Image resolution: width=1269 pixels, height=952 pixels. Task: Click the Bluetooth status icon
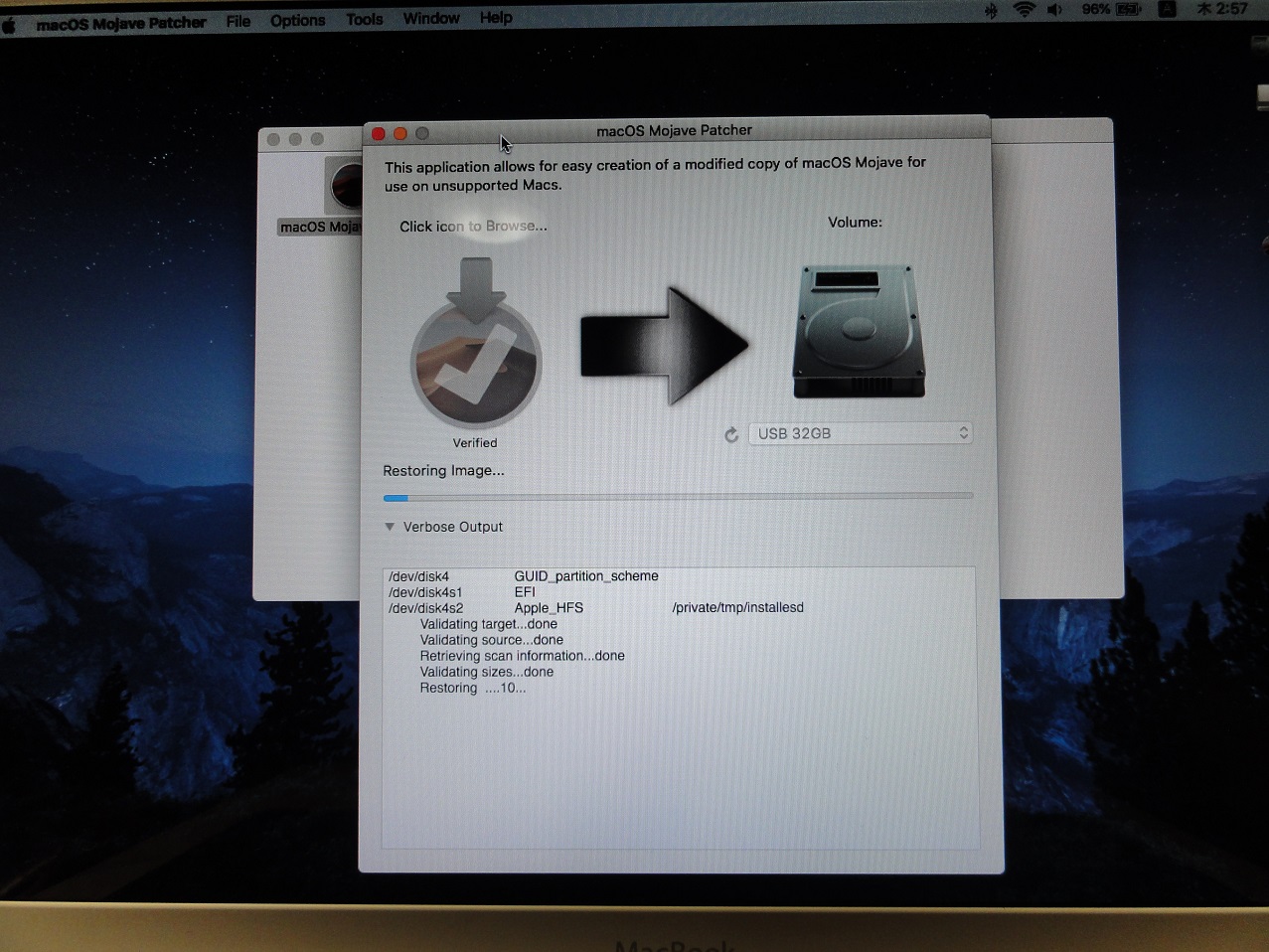tap(991, 10)
